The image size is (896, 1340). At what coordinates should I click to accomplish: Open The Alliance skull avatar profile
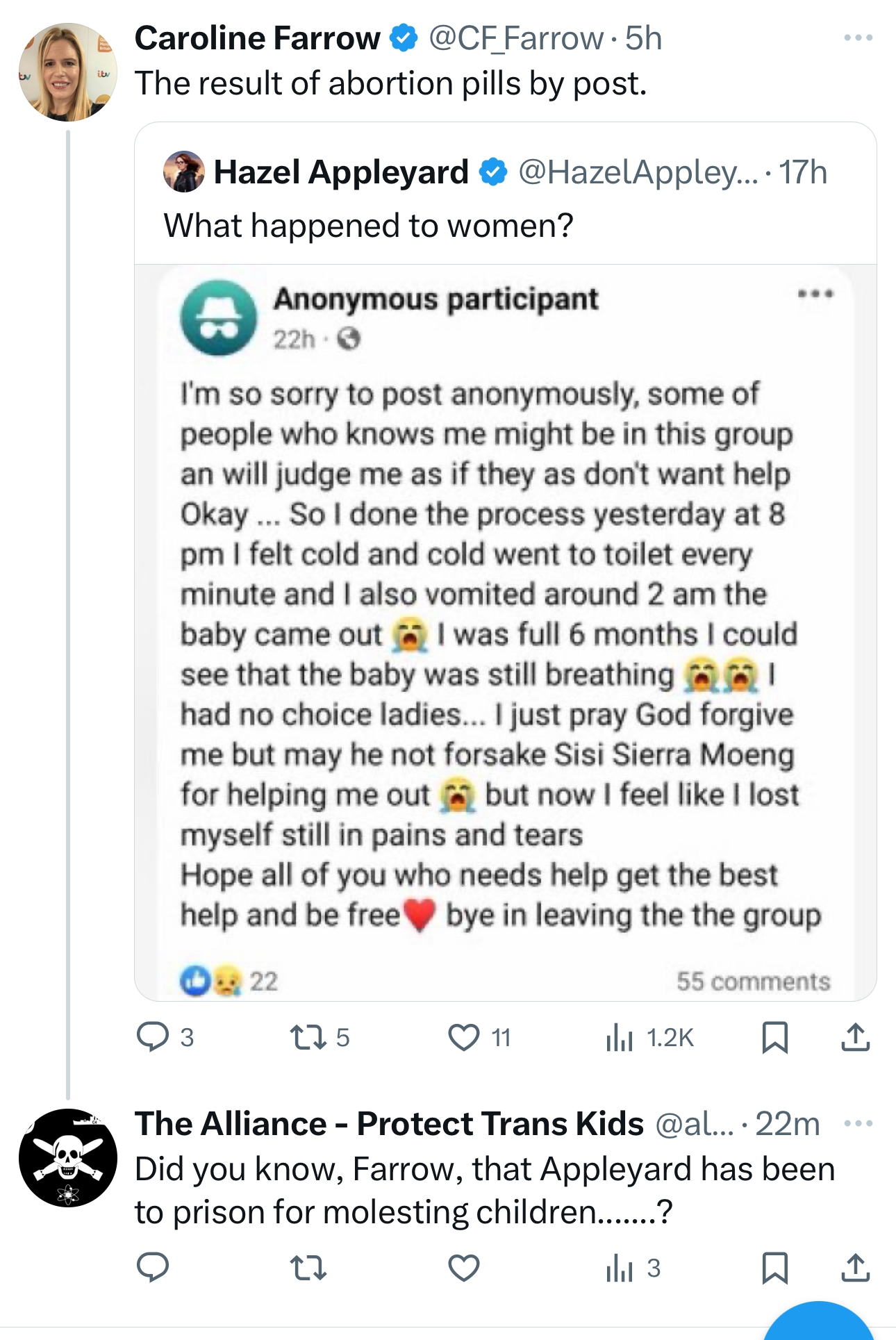pyautogui.click(x=67, y=1157)
